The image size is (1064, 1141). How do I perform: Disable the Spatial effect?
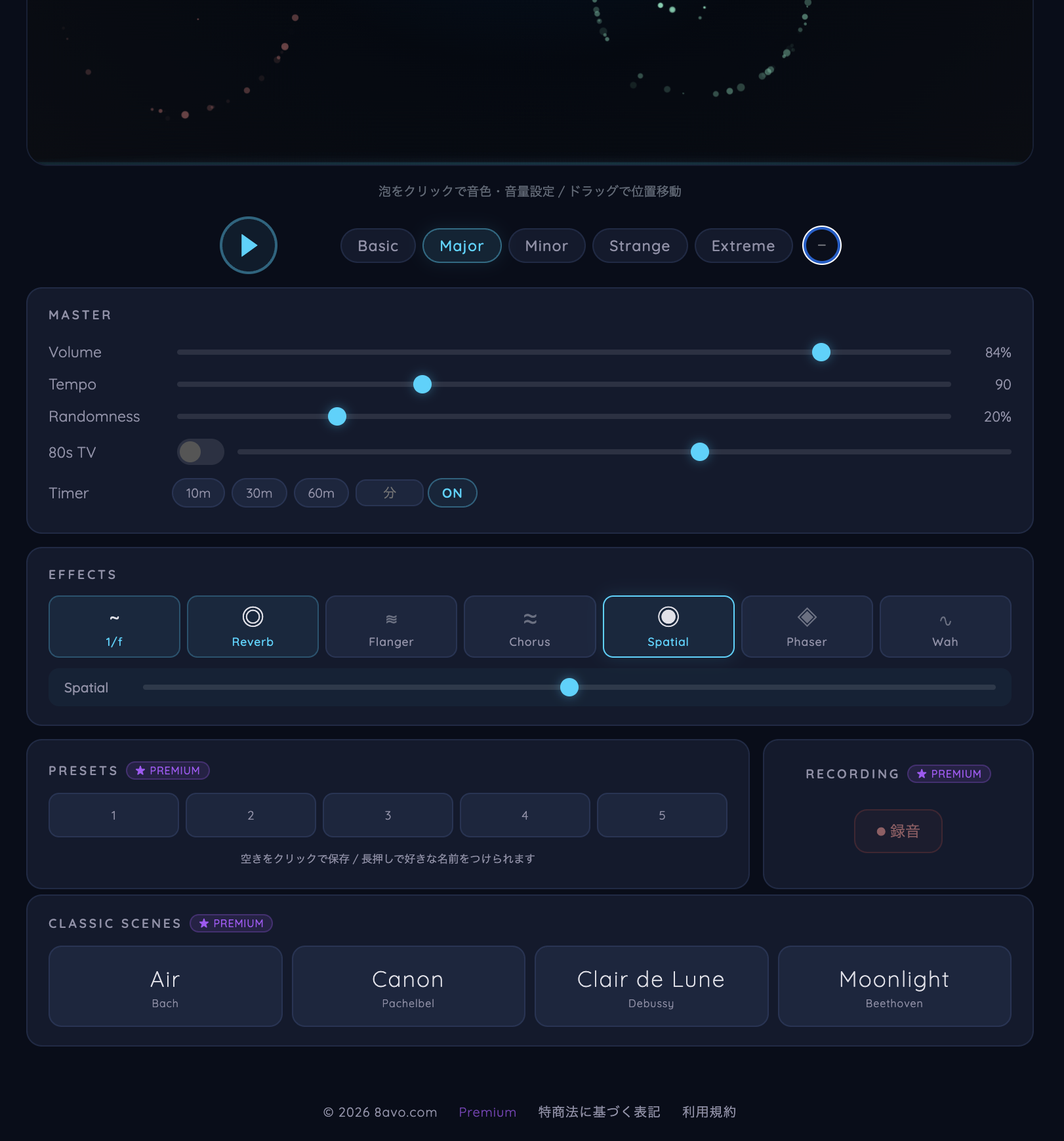coord(668,626)
